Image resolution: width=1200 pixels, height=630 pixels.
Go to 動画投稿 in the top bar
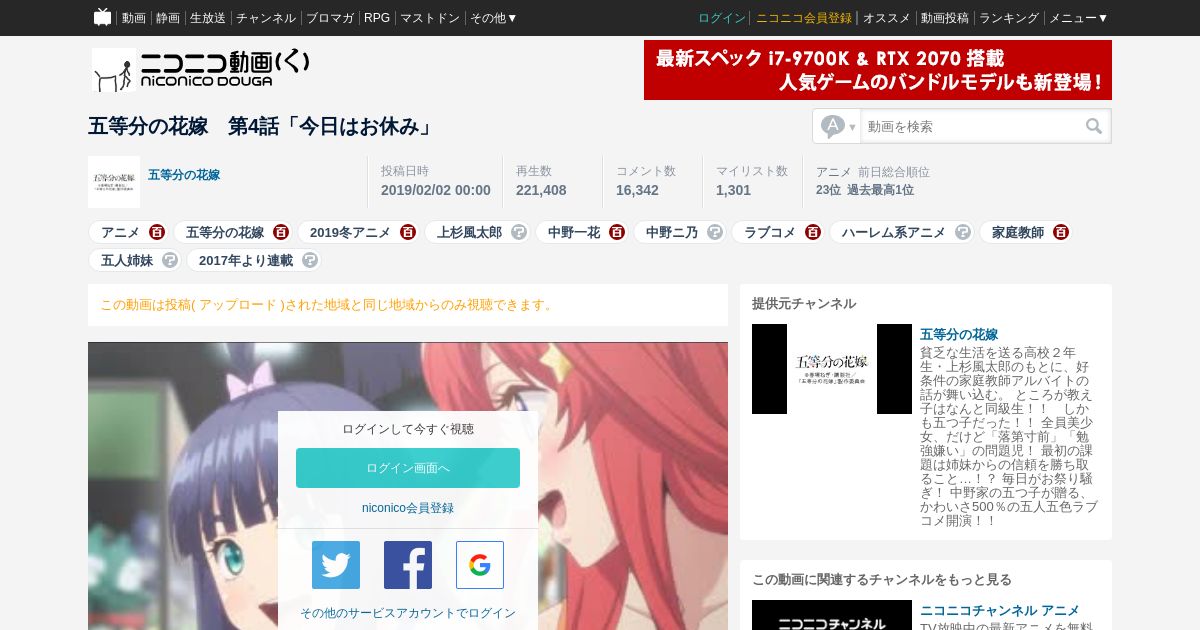945,18
